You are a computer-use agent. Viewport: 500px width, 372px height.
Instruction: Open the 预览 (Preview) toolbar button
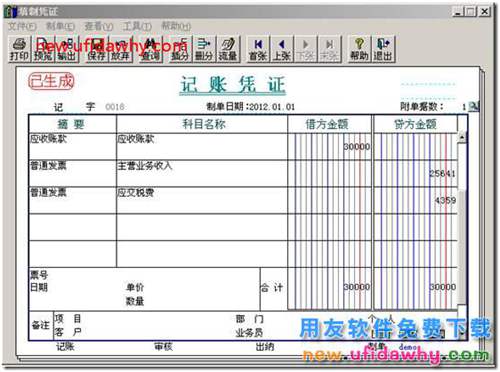(43, 49)
